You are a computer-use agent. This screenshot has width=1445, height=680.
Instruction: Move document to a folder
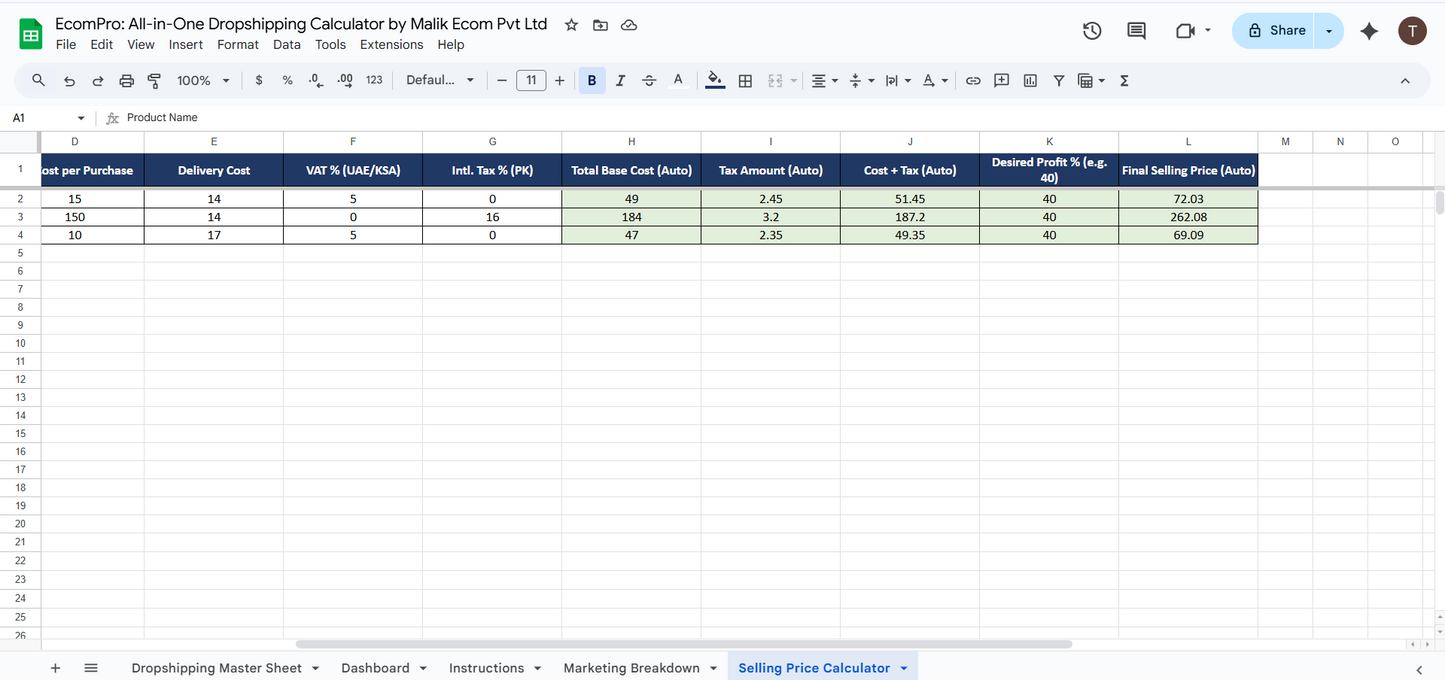click(600, 25)
